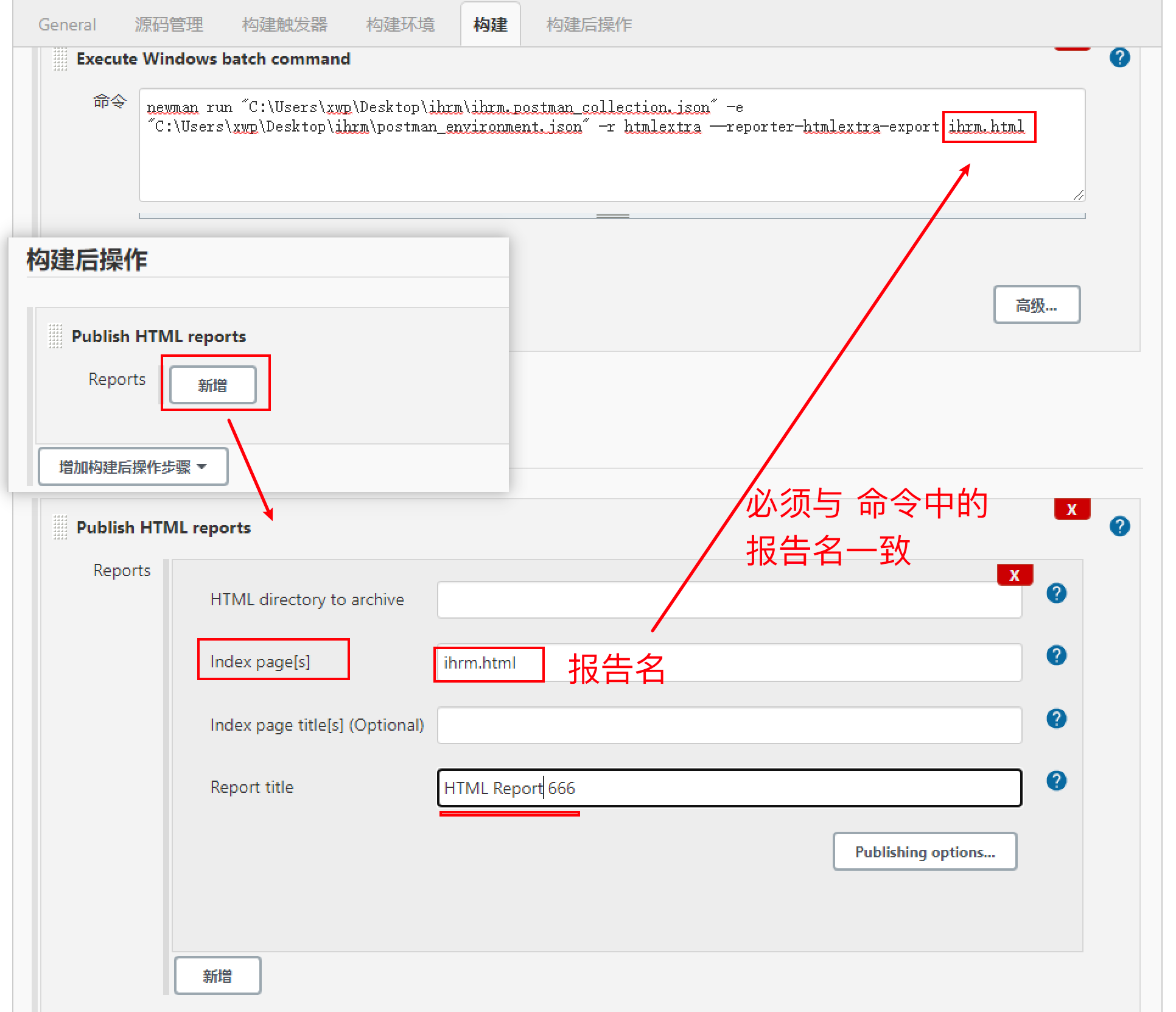Open help for HTML directory to archive

[1056, 593]
